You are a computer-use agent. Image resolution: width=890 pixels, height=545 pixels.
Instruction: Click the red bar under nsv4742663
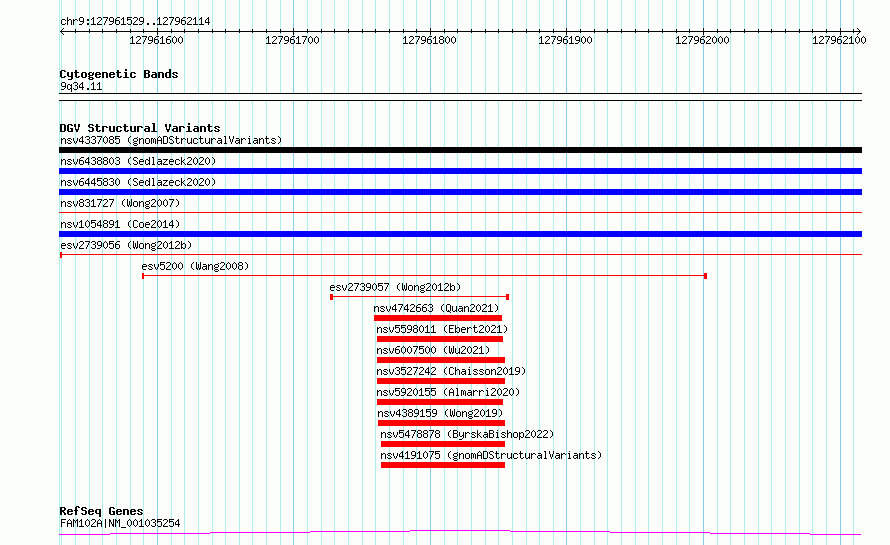tap(438, 318)
